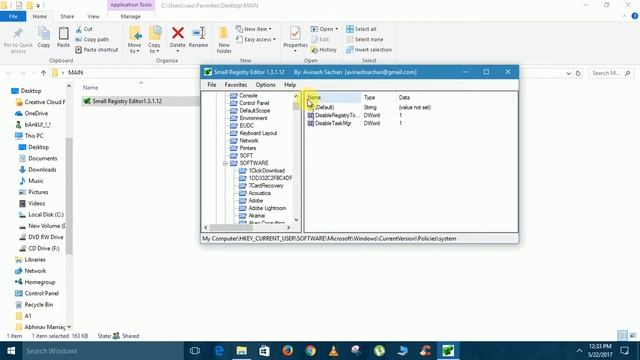Click the Explorer search box
Screen dimensions: 640x360
point(611,73)
